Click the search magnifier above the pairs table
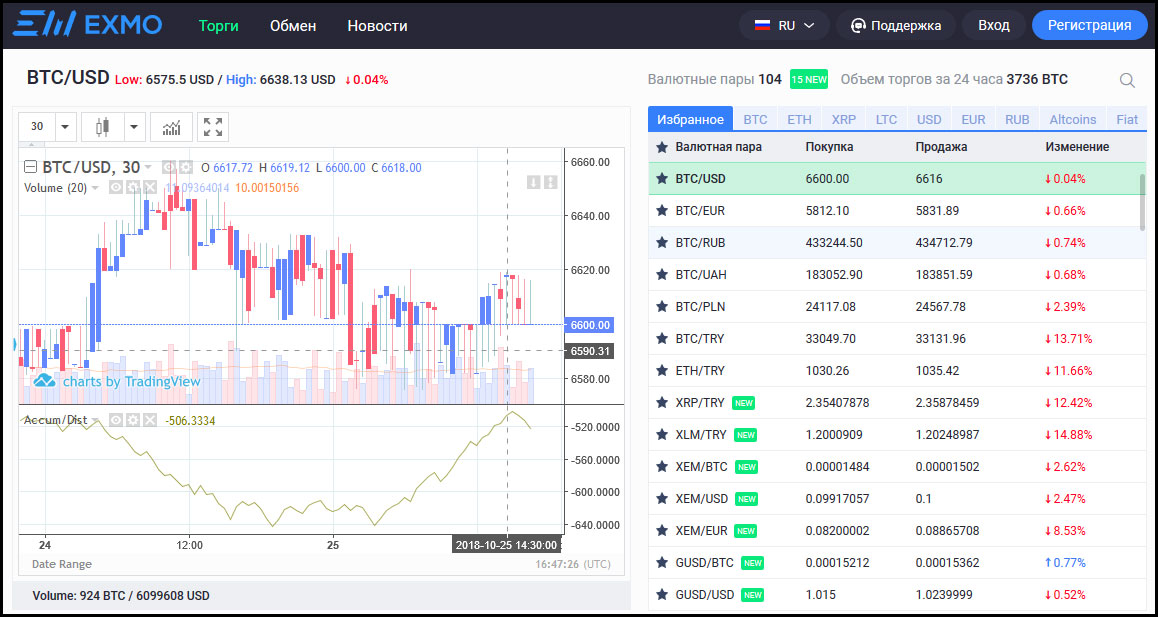The width and height of the screenshot is (1158, 617). 1127,80
